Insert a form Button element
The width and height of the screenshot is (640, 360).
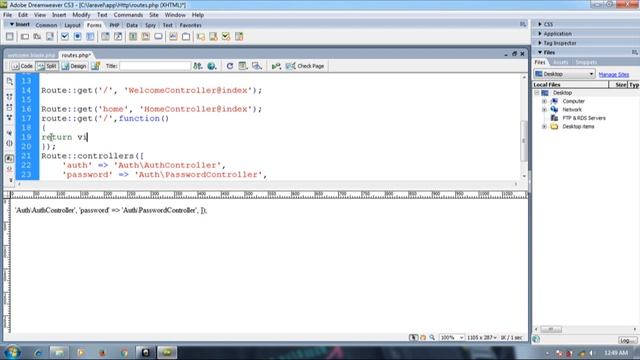point(158,37)
